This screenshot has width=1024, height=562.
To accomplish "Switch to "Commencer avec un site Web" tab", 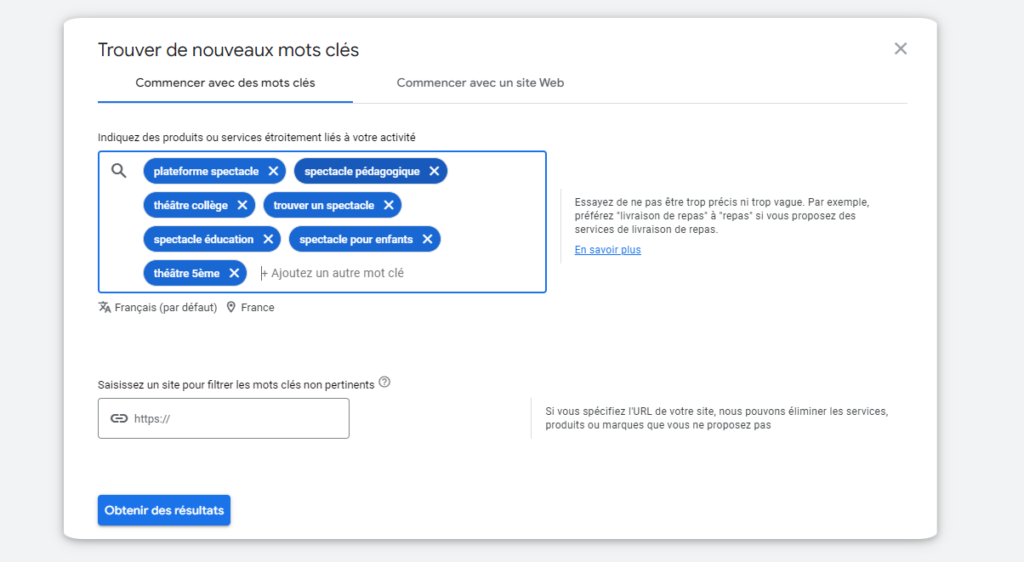I will pos(480,83).
